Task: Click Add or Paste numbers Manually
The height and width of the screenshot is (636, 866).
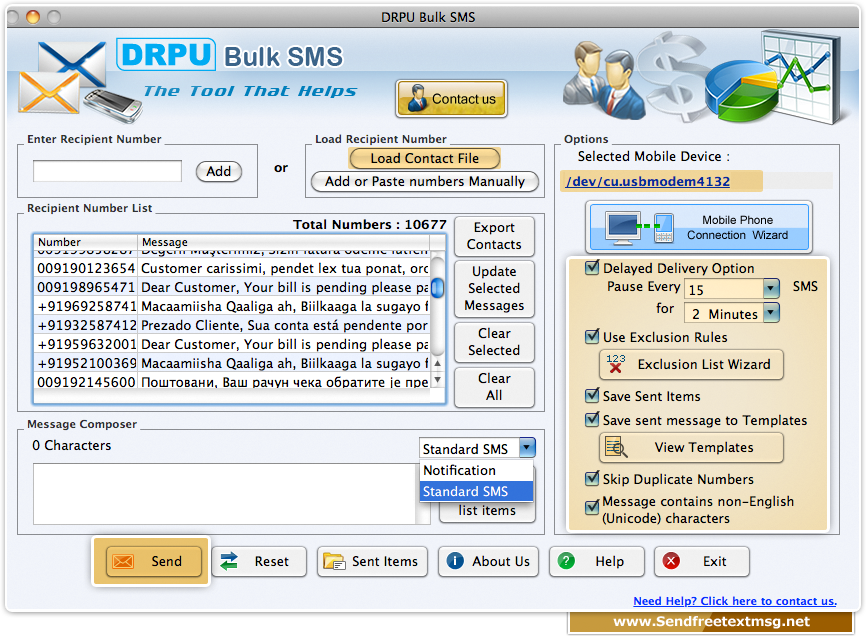Action: pyautogui.click(x=424, y=182)
